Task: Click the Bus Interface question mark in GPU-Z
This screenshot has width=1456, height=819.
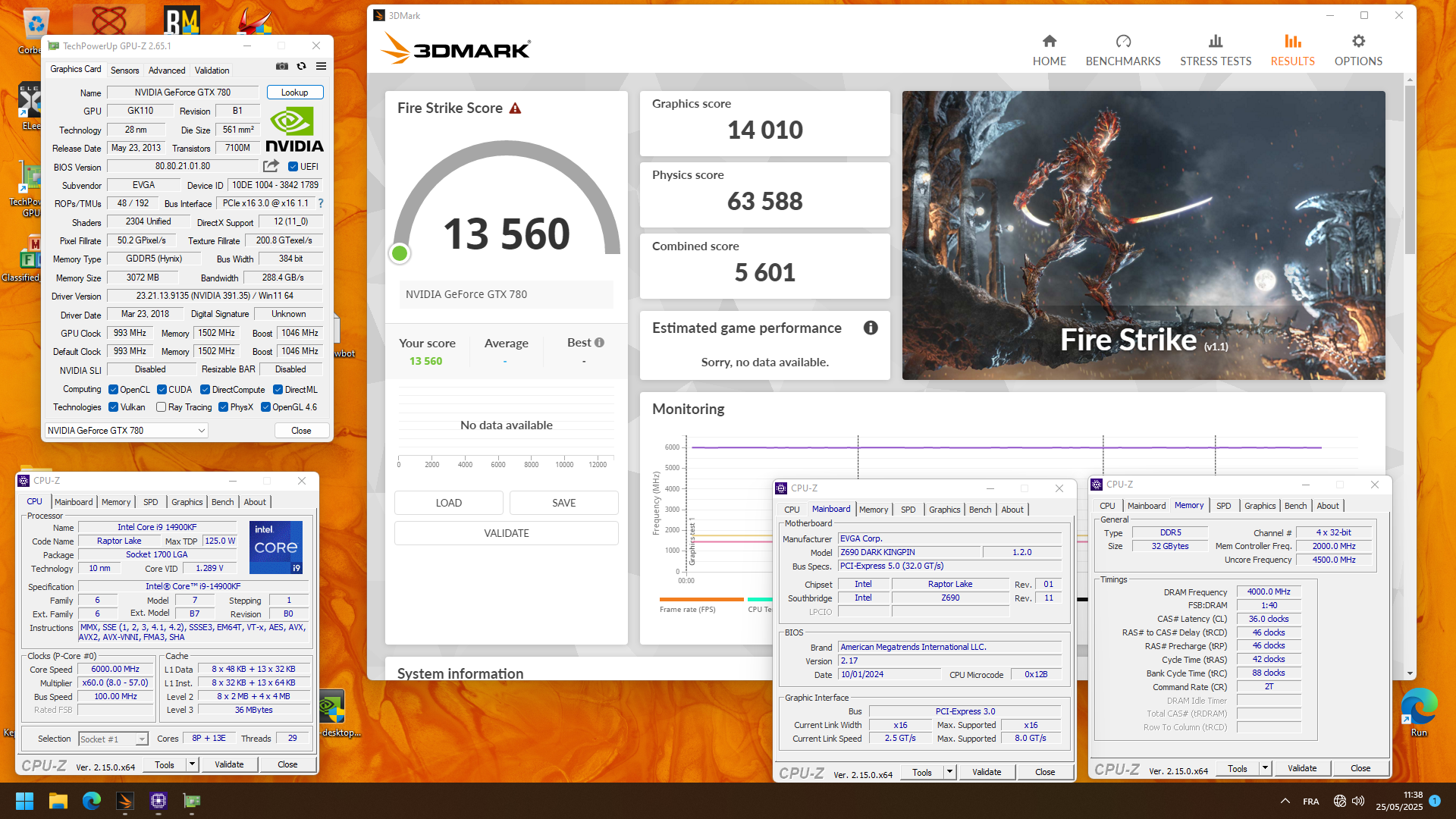Action: pos(321,203)
